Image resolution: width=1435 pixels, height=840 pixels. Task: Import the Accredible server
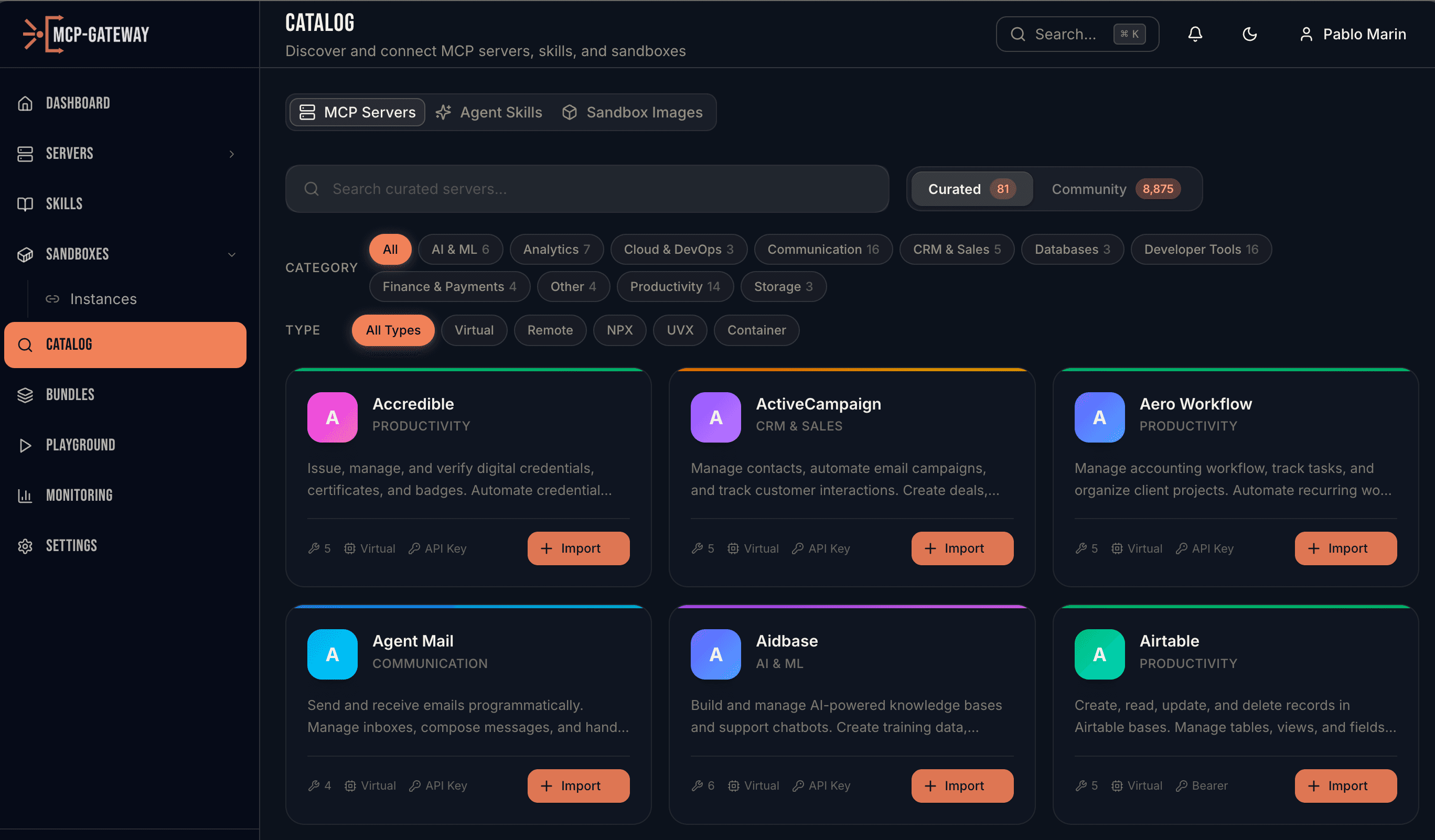click(578, 548)
